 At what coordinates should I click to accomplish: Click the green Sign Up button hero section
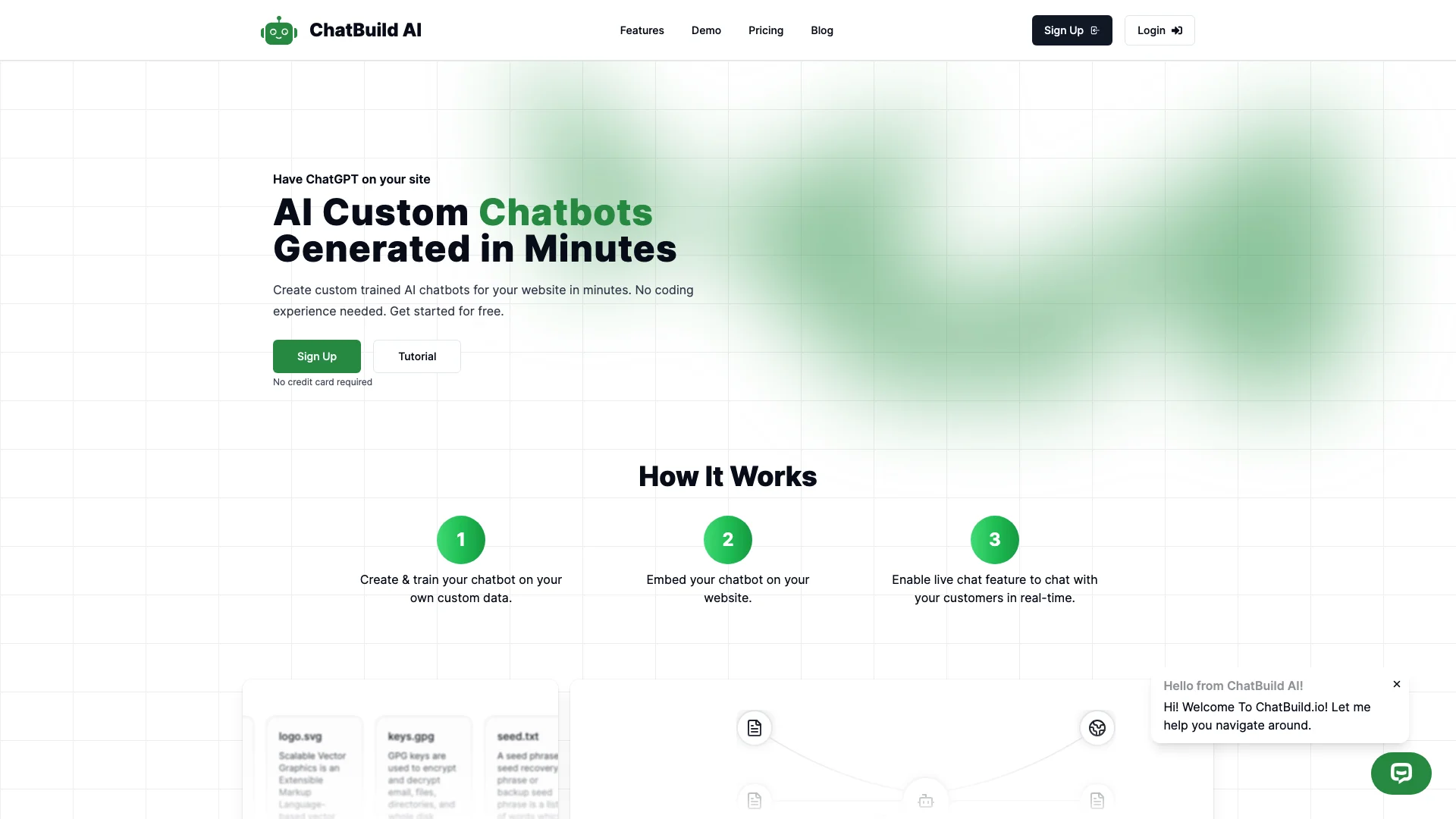(317, 356)
